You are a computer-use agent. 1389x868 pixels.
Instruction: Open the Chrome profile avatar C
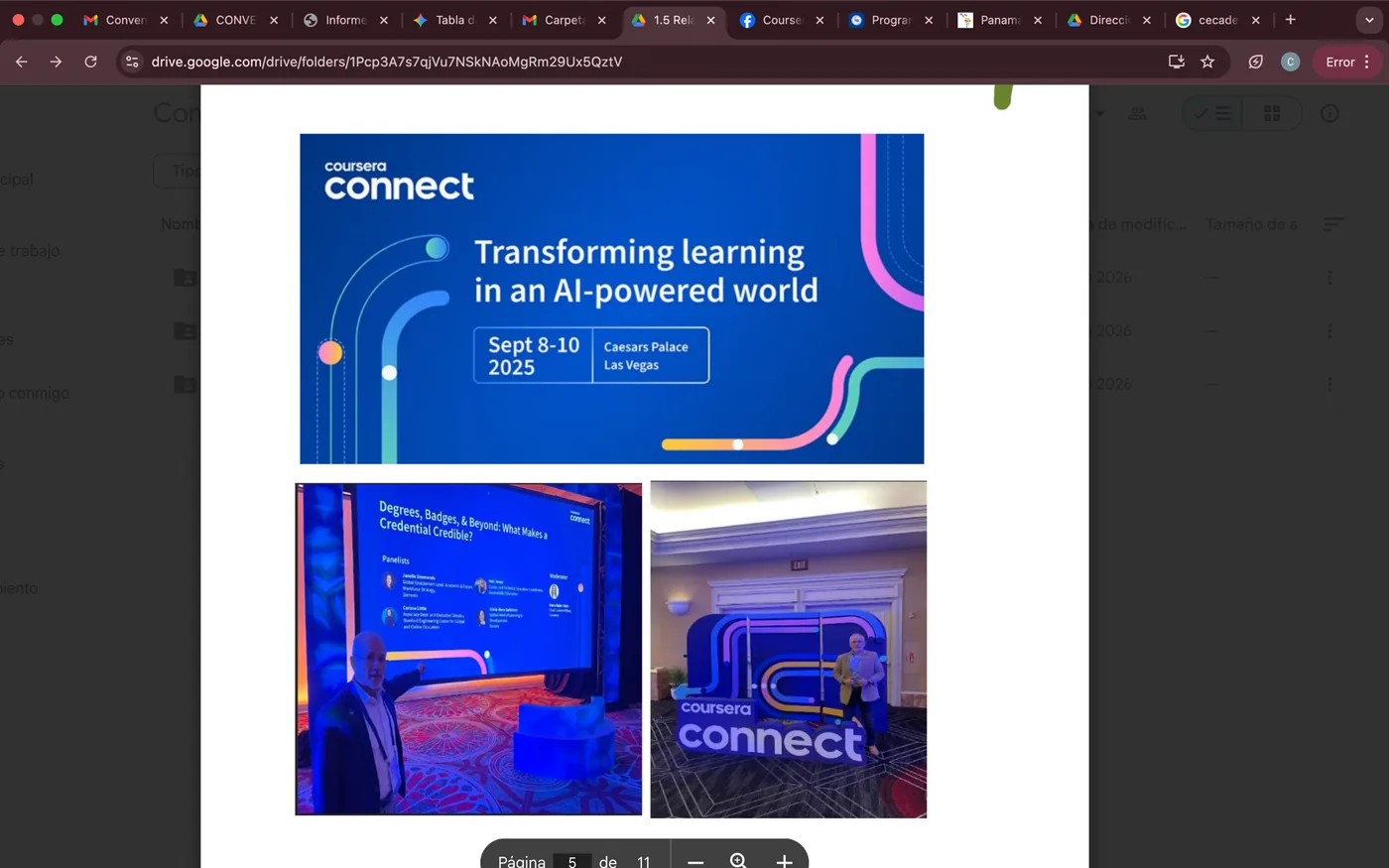tap(1290, 62)
